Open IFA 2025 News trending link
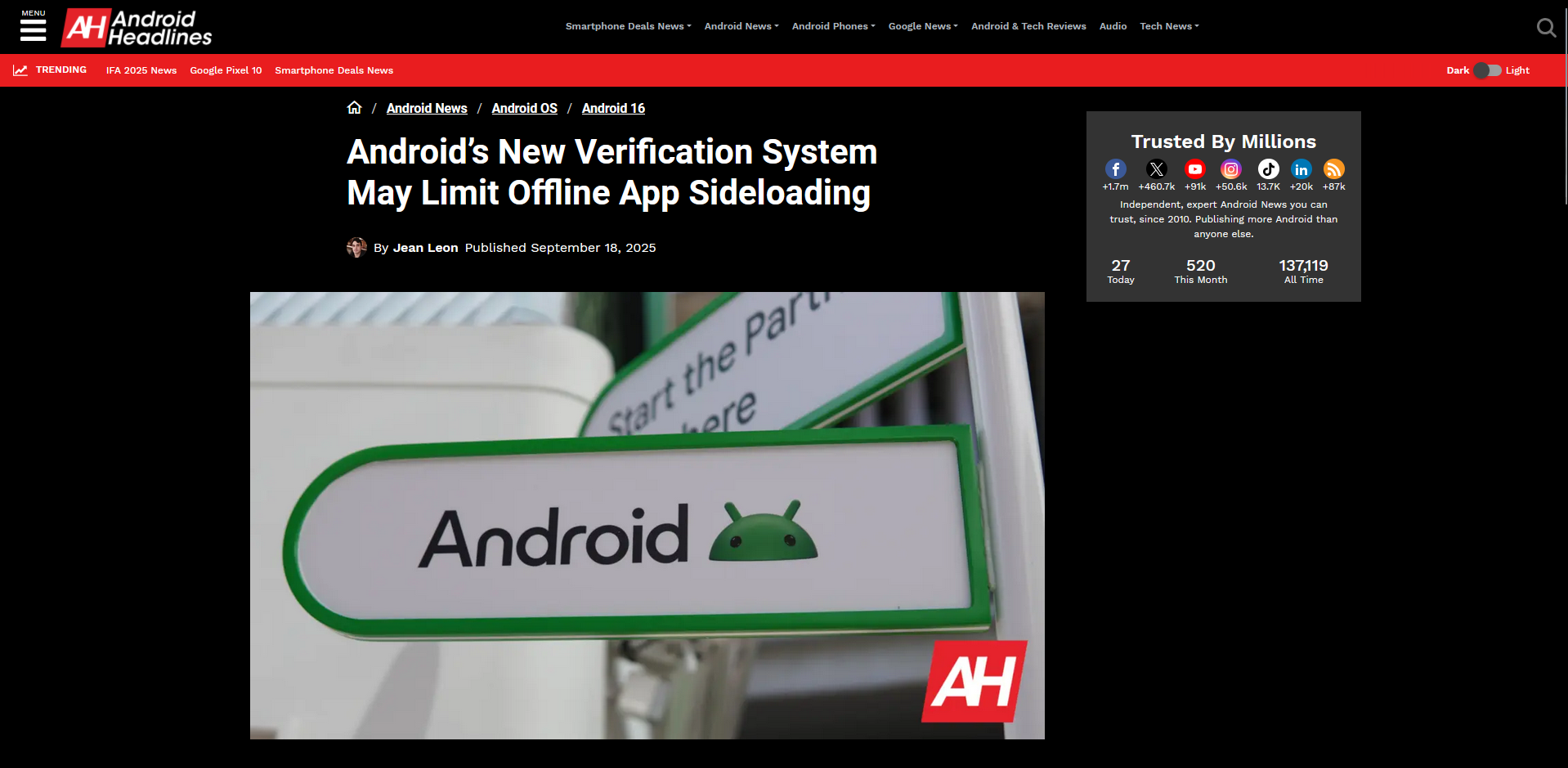1568x768 pixels. pyautogui.click(x=141, y=70)
